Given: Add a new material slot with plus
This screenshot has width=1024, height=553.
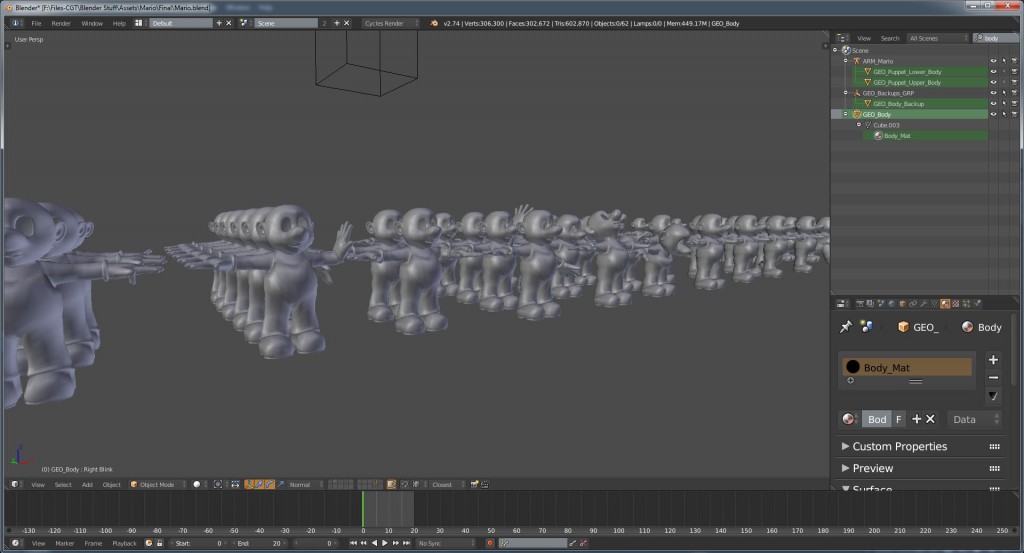Looking at the screenshot, I should [993, 360].
